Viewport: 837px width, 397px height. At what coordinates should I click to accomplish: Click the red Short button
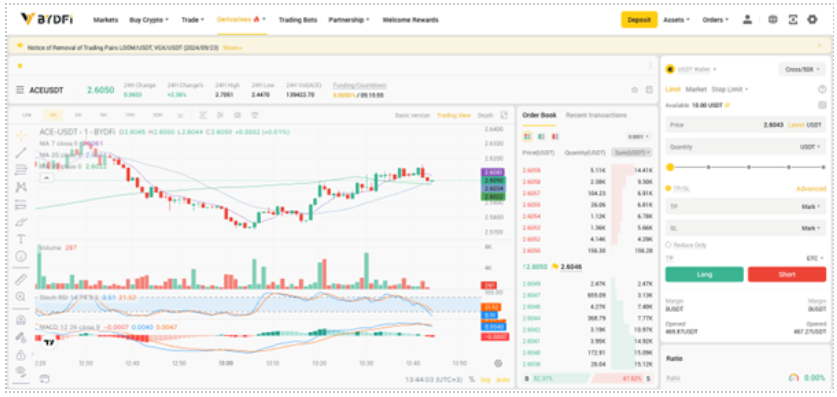tap(787, 274)
